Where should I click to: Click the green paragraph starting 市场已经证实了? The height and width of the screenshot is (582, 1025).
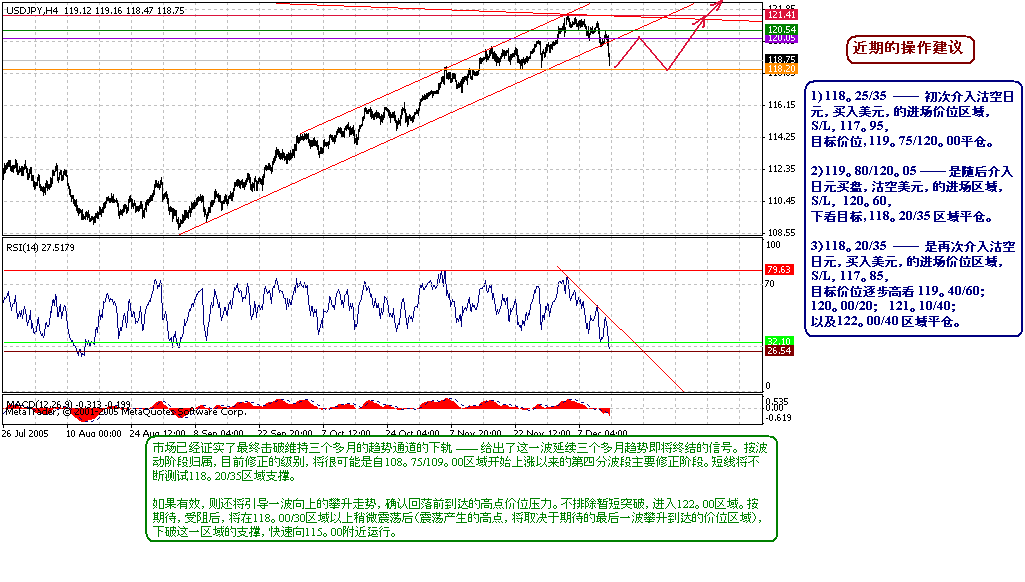pyautogui.click(x=460, y=462)
